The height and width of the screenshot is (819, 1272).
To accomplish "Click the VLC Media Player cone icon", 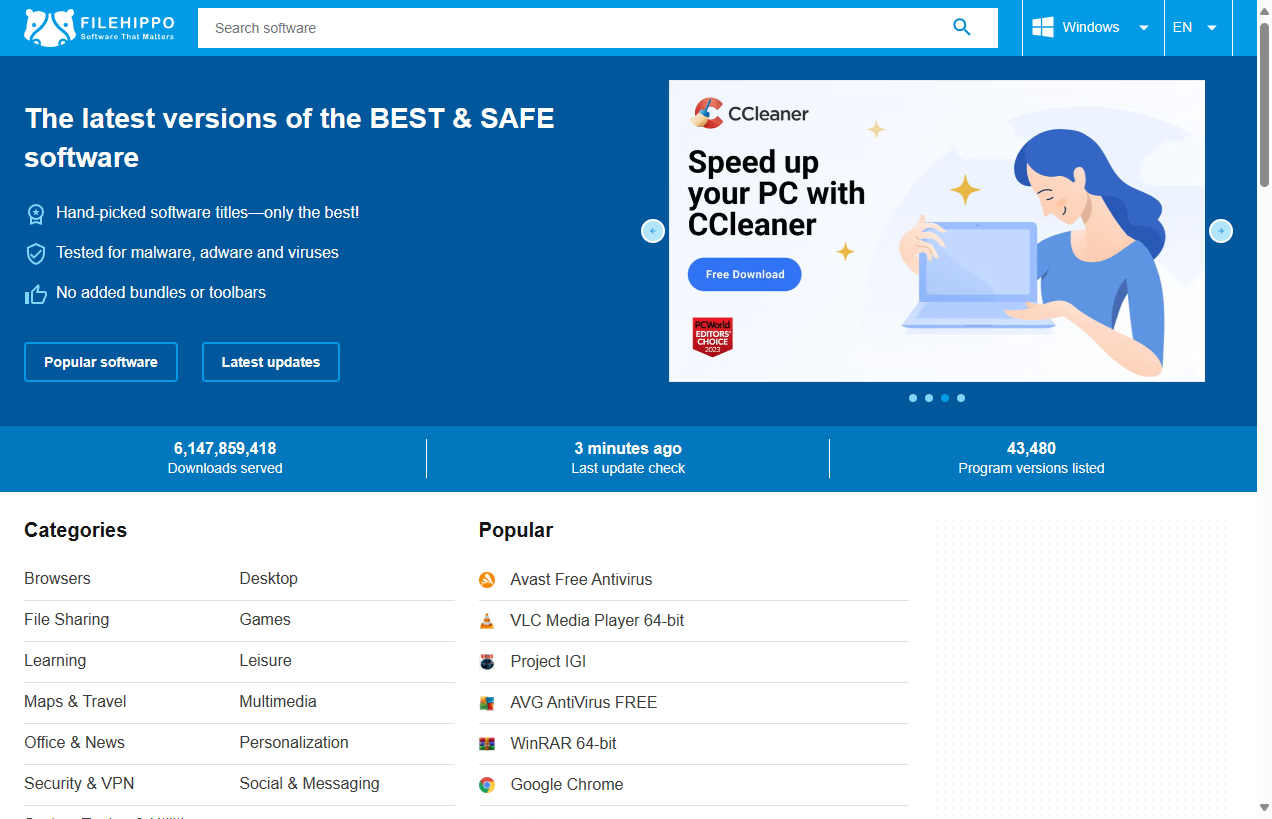I will [487, 621].
